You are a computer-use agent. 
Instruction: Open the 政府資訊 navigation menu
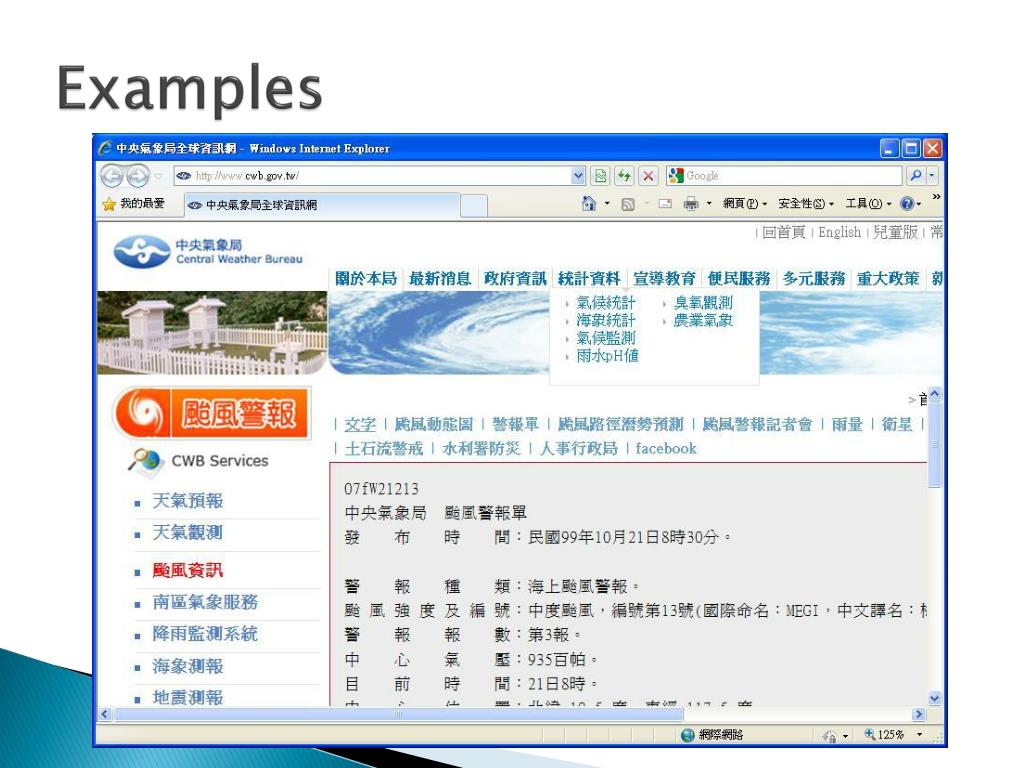click(515, 279)
